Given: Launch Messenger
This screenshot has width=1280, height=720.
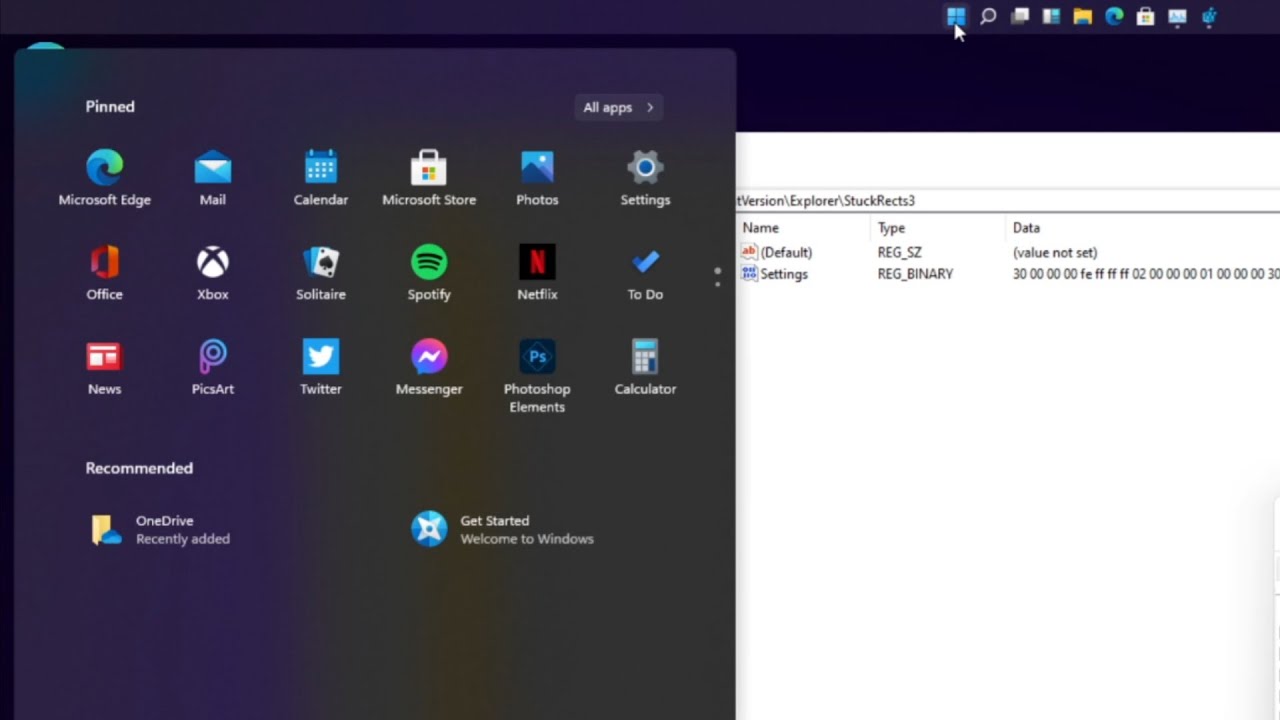Looking at the screenshot, I should [x=429, y=368].
